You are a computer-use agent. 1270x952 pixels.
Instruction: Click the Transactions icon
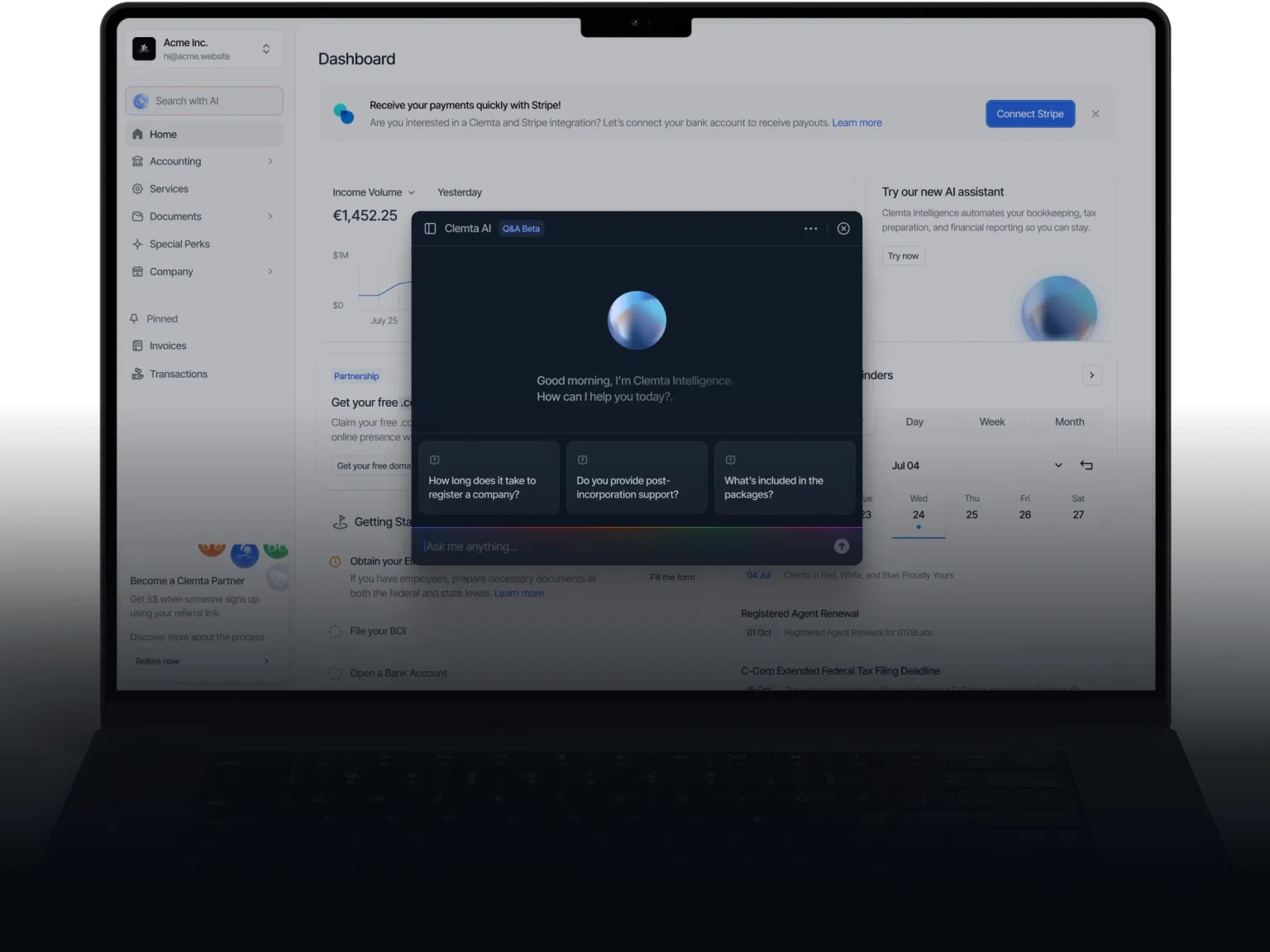coord(138,374)
